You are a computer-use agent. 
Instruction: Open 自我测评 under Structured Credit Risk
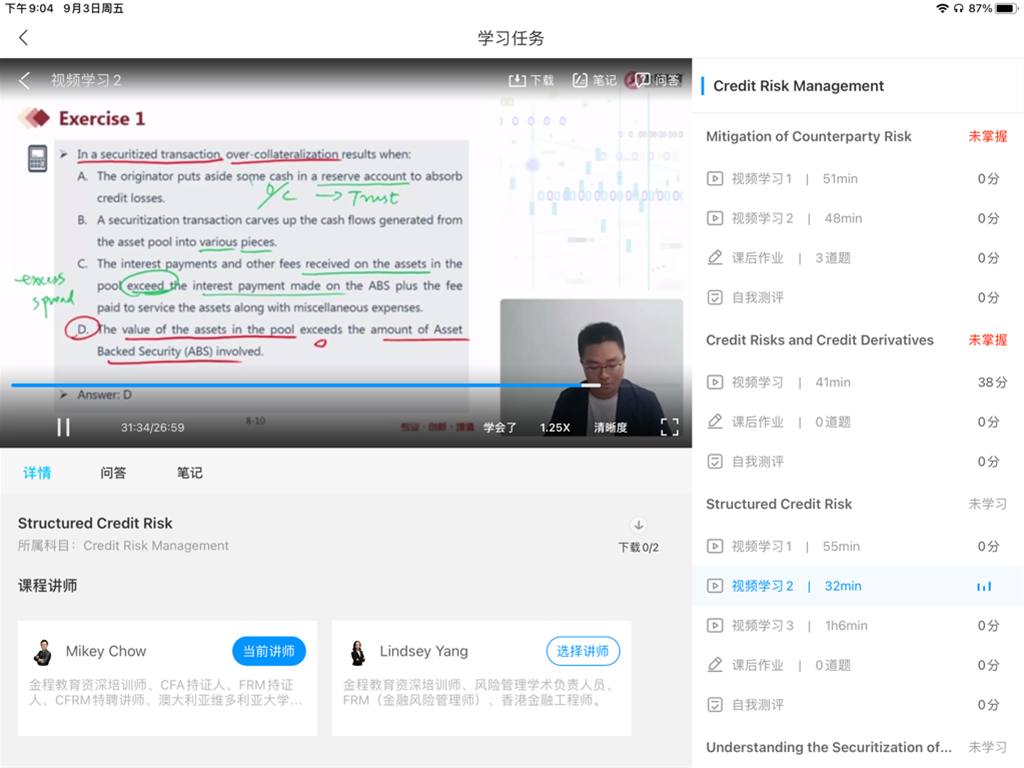pyautogui.click(x=857, y=705)
